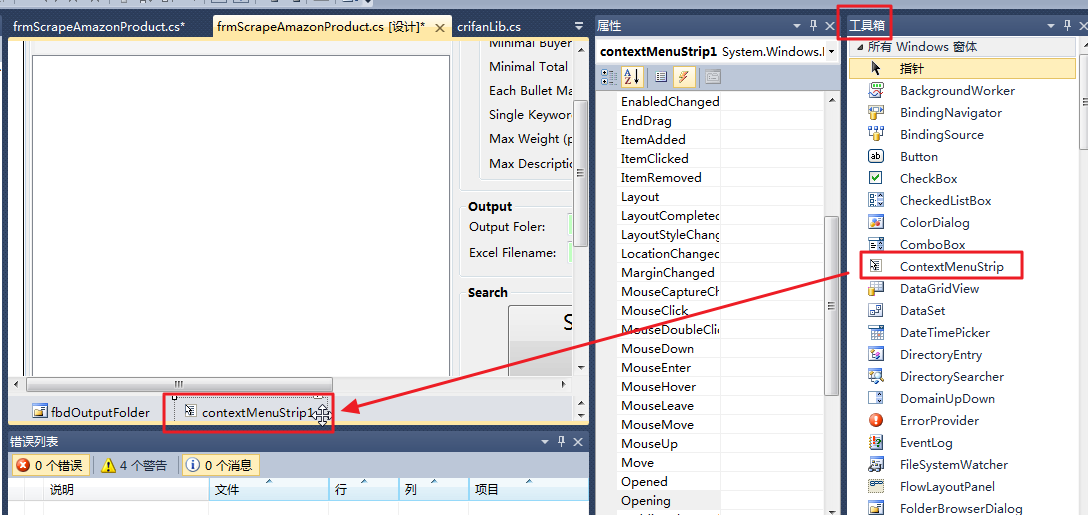Select the EnabledChanged event row

(720, 101)
